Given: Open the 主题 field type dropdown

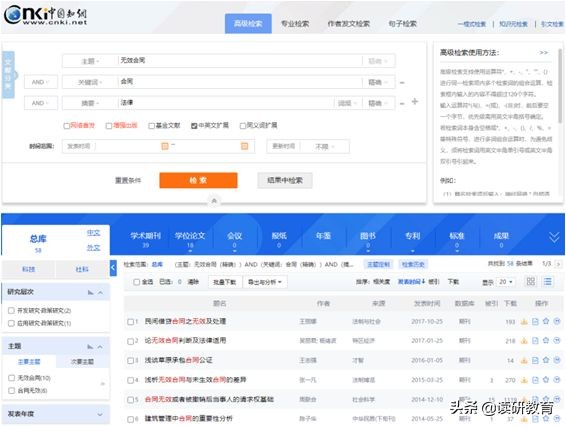Looking at the screenshot, I should pos(90,61).
